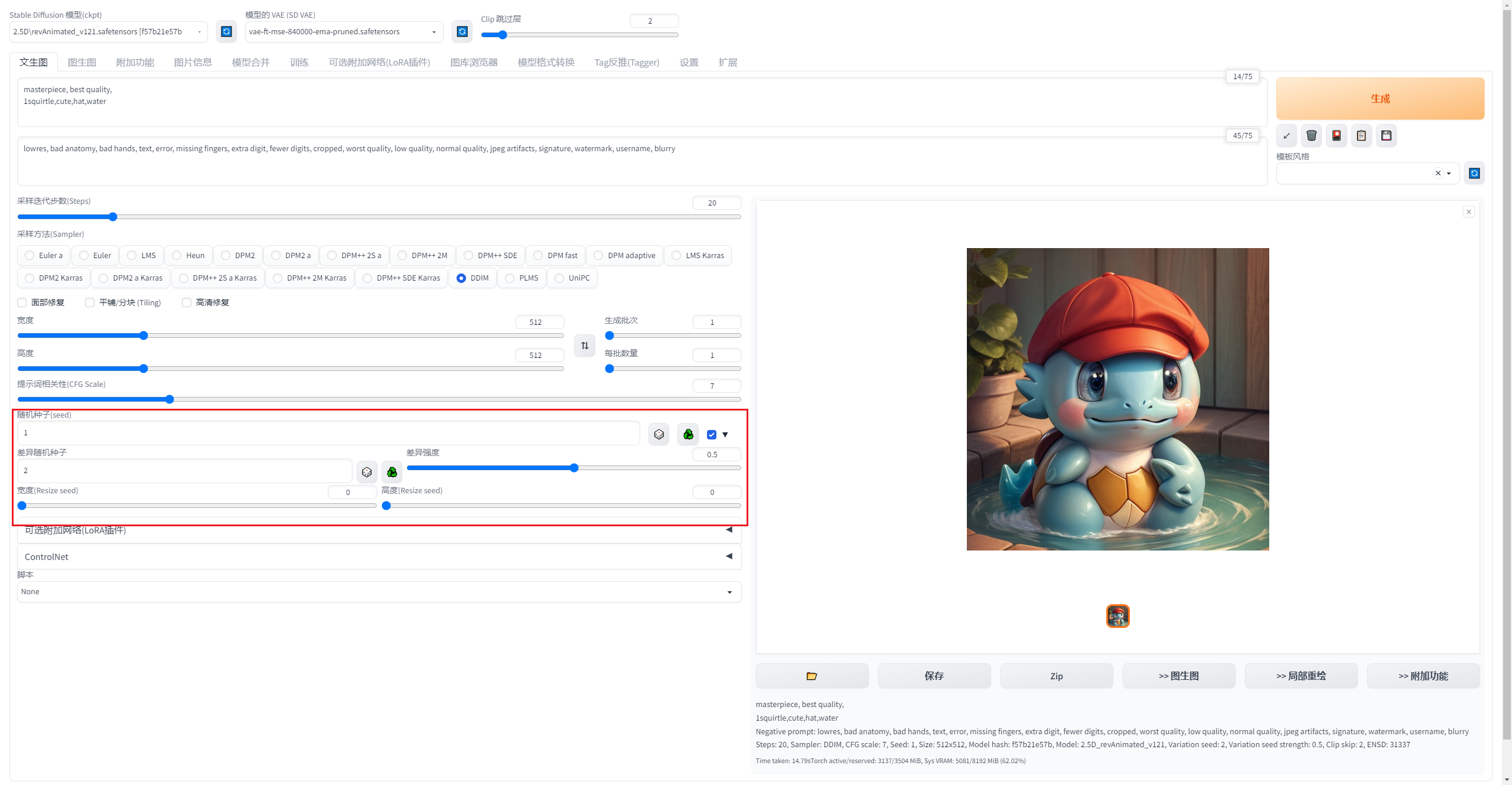The image size is (1512, 785).
Task: Click the orange 生成 button
Action: (x=1380, y=99)
